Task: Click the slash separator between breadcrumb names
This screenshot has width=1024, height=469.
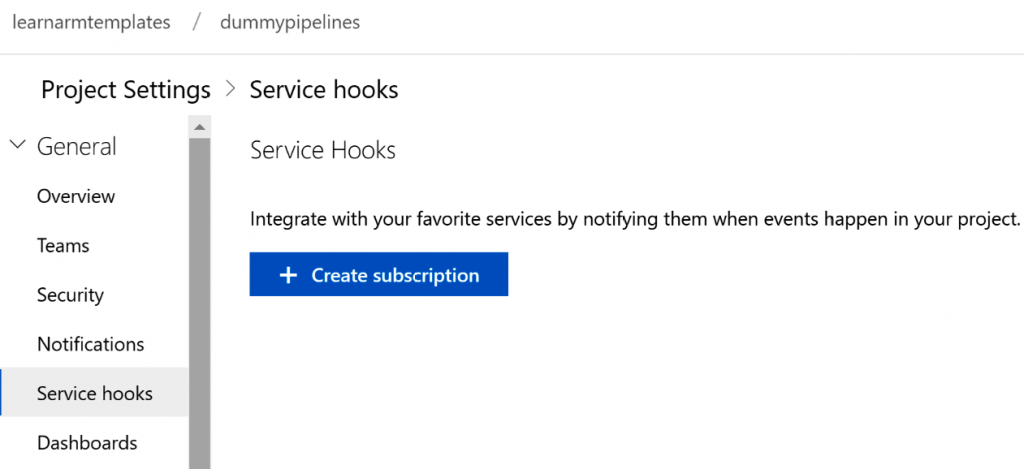Action: [195, 22]
